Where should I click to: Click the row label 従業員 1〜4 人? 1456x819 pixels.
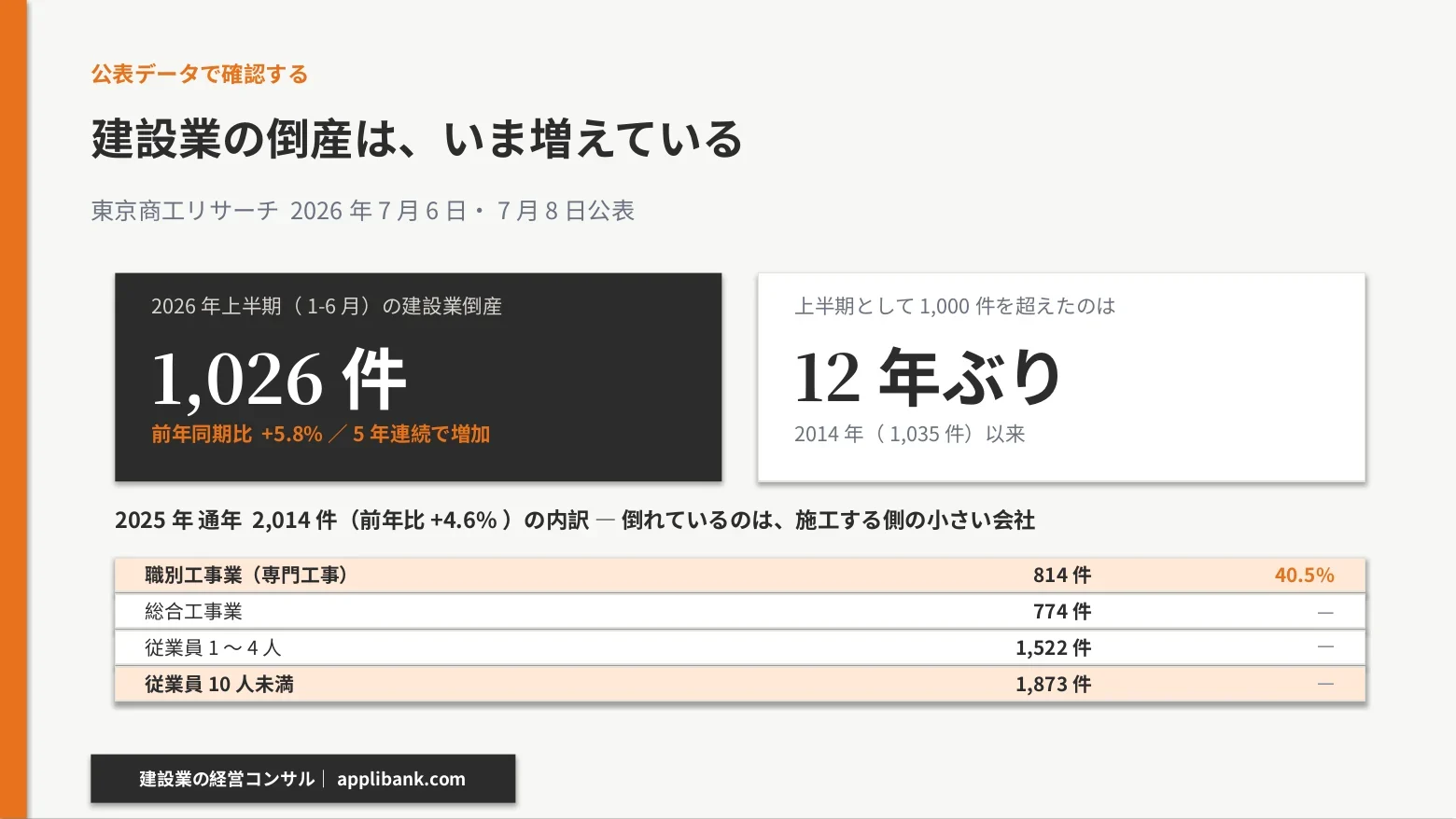point(213,648)
